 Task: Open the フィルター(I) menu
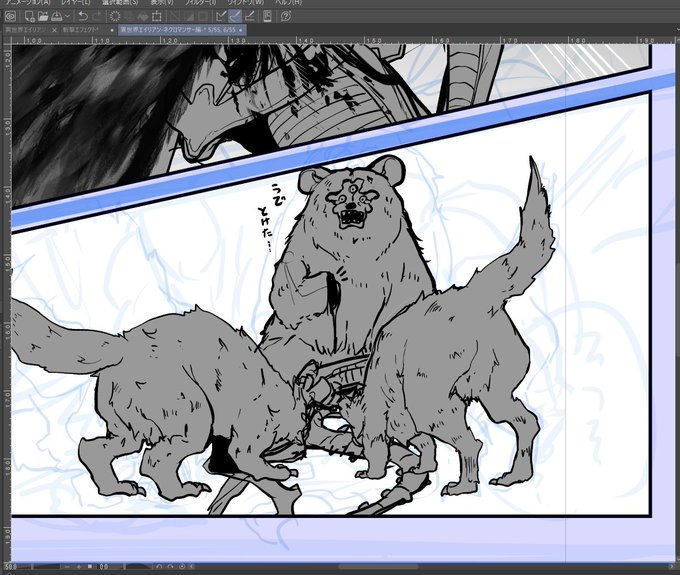(x=200, y=2)
